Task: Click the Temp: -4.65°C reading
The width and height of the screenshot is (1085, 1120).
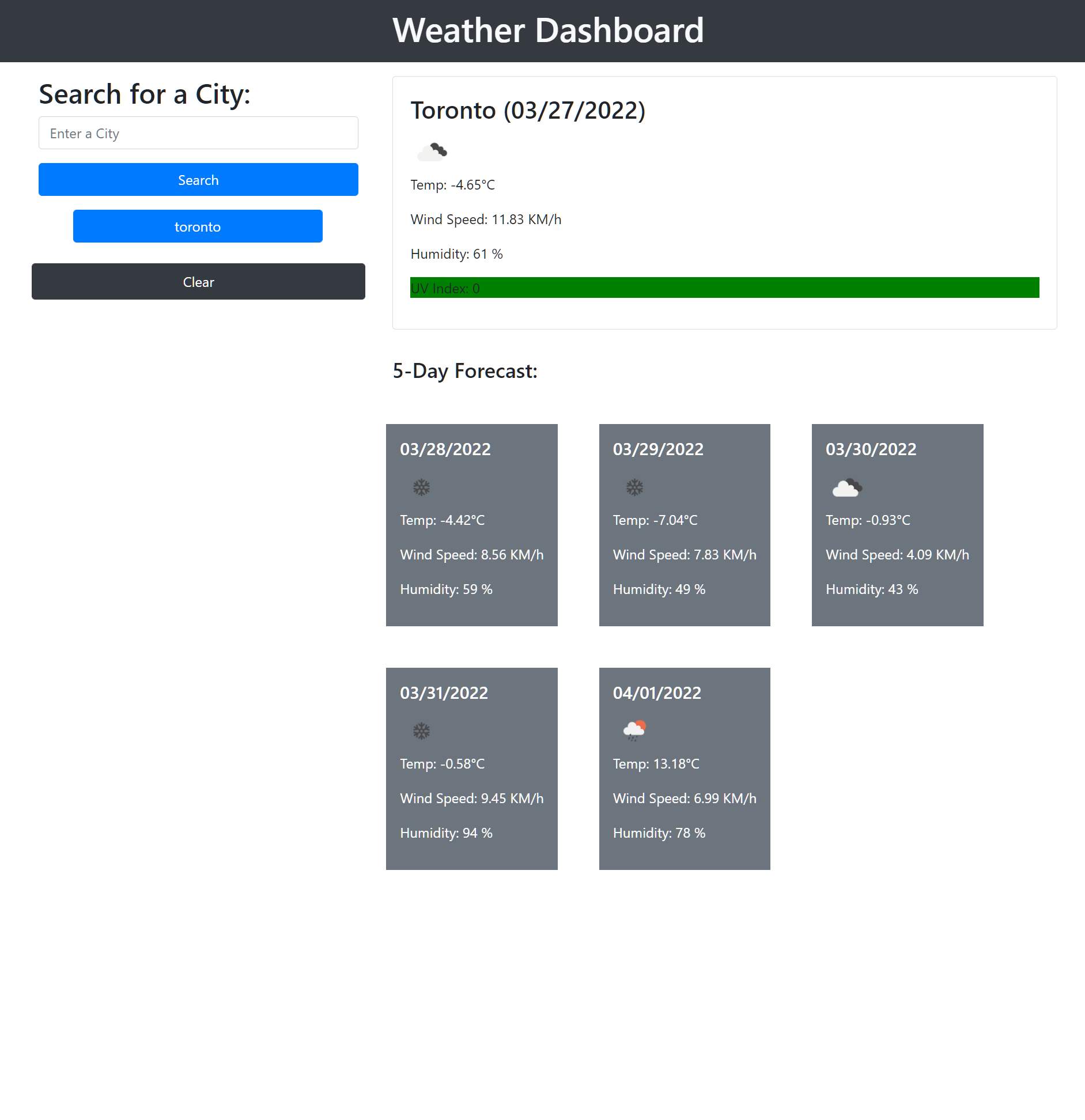Action: [453, 185]
